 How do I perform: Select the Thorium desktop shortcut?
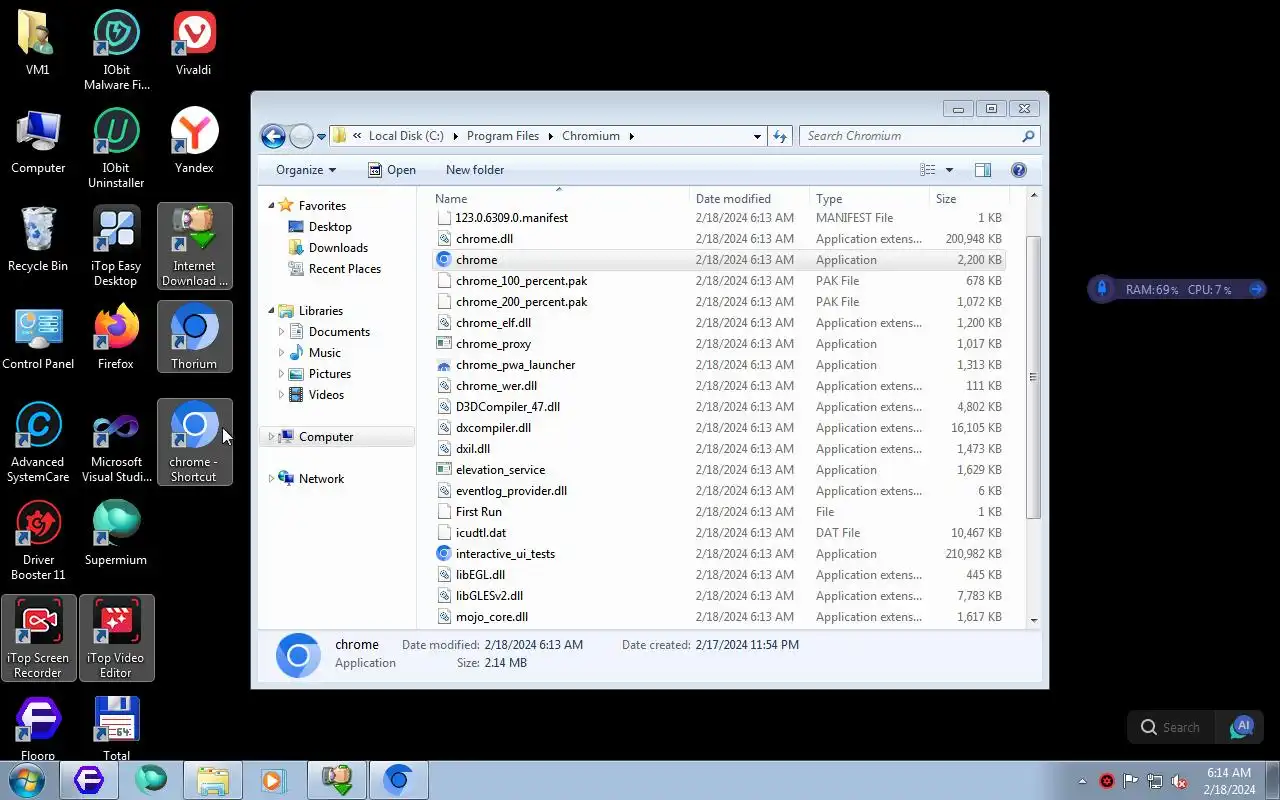tap(194, 337)
